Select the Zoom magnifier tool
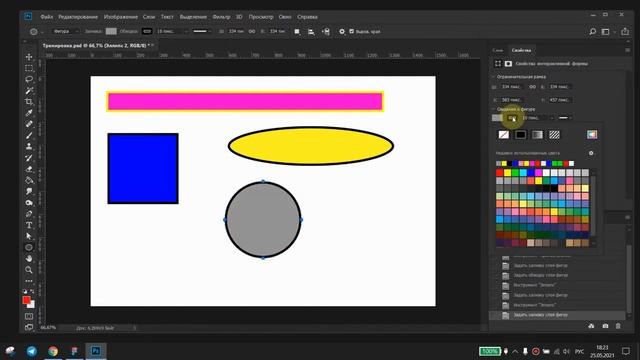The image size is (640, 360). pos(29,270)
